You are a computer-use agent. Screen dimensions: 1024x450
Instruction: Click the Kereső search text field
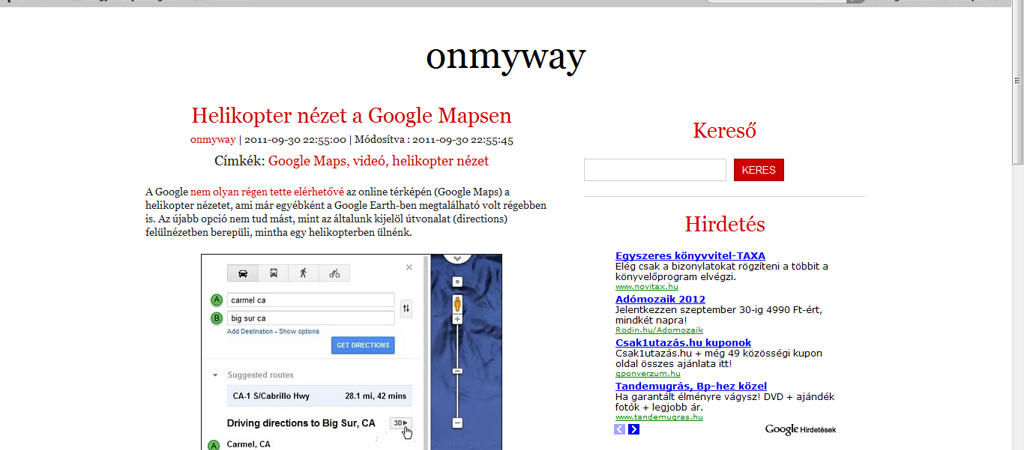655,170
